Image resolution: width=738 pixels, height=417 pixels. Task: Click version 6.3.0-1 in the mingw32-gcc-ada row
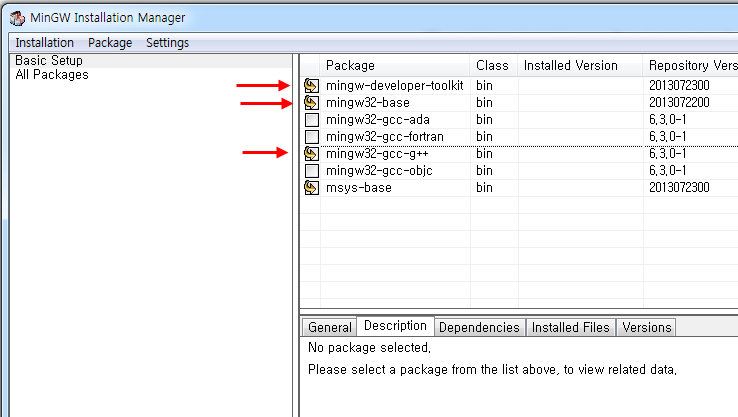(x=667, y=120)
